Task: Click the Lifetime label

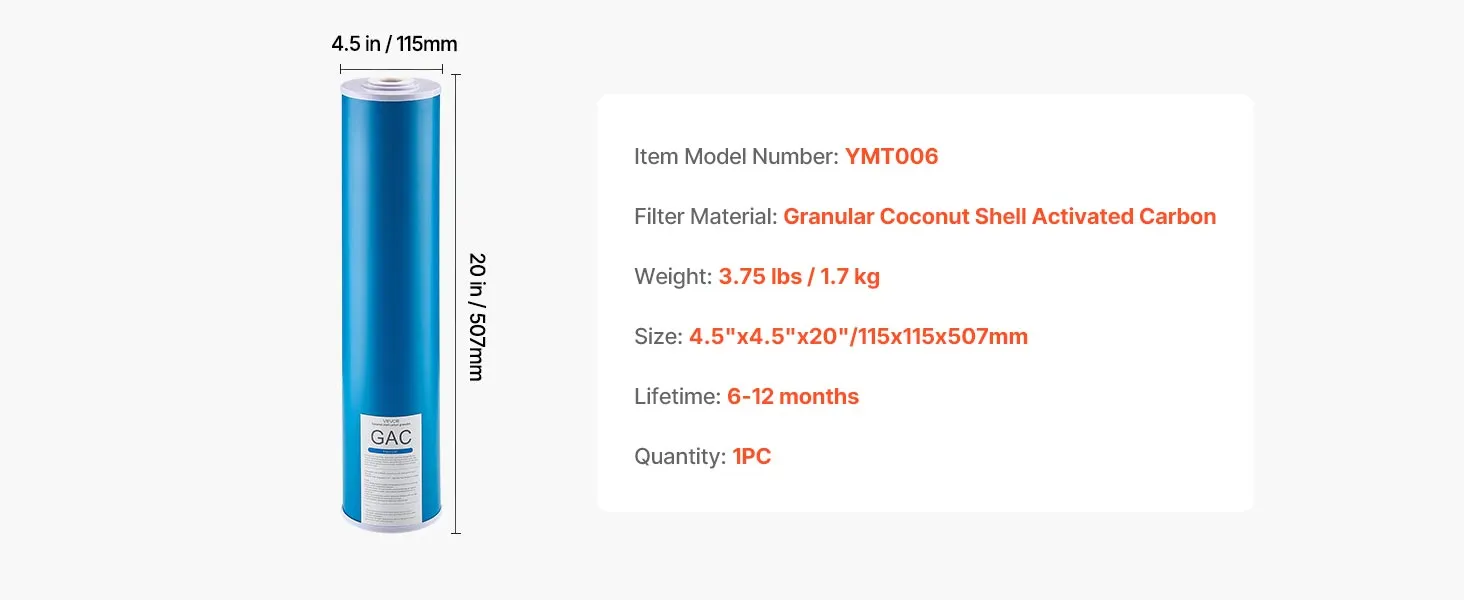Action: 677,396
